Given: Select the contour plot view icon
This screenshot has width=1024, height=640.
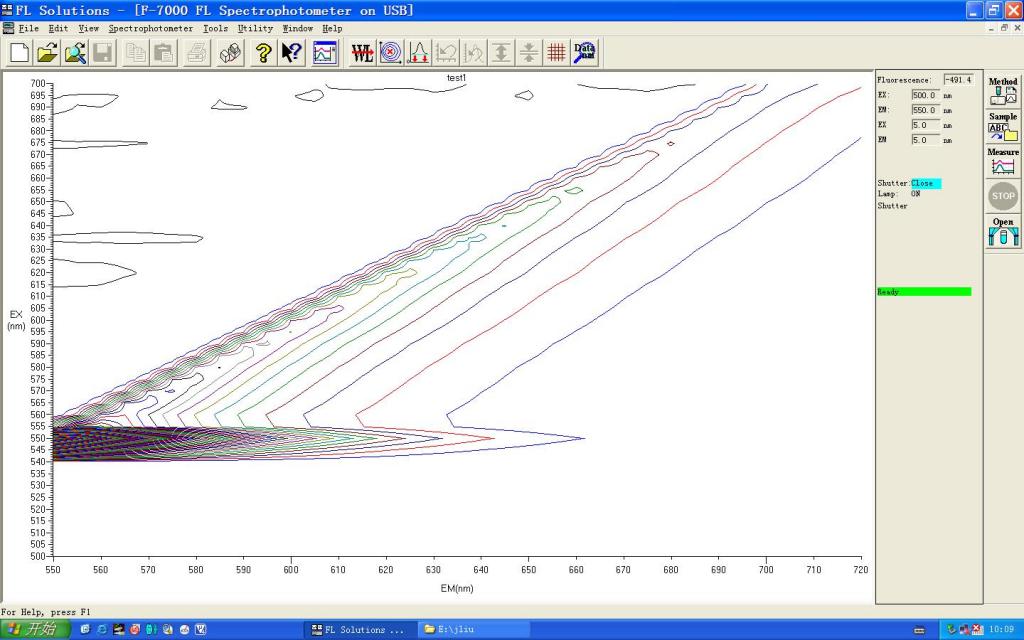Looking at the screenshot, I should [x=390, y=53].
